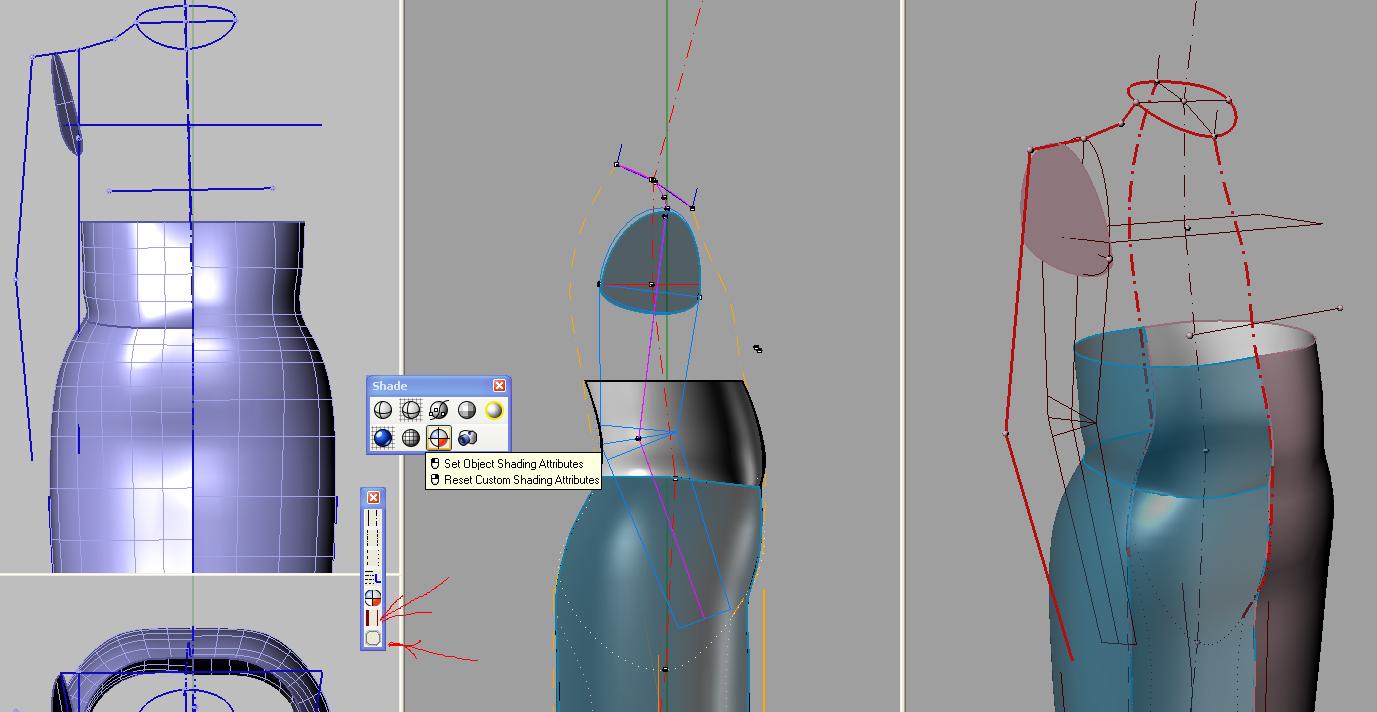Click the top dash-dot linetype icon
This screenshot has height=712, width=1377.
click(x=373, y=518)
